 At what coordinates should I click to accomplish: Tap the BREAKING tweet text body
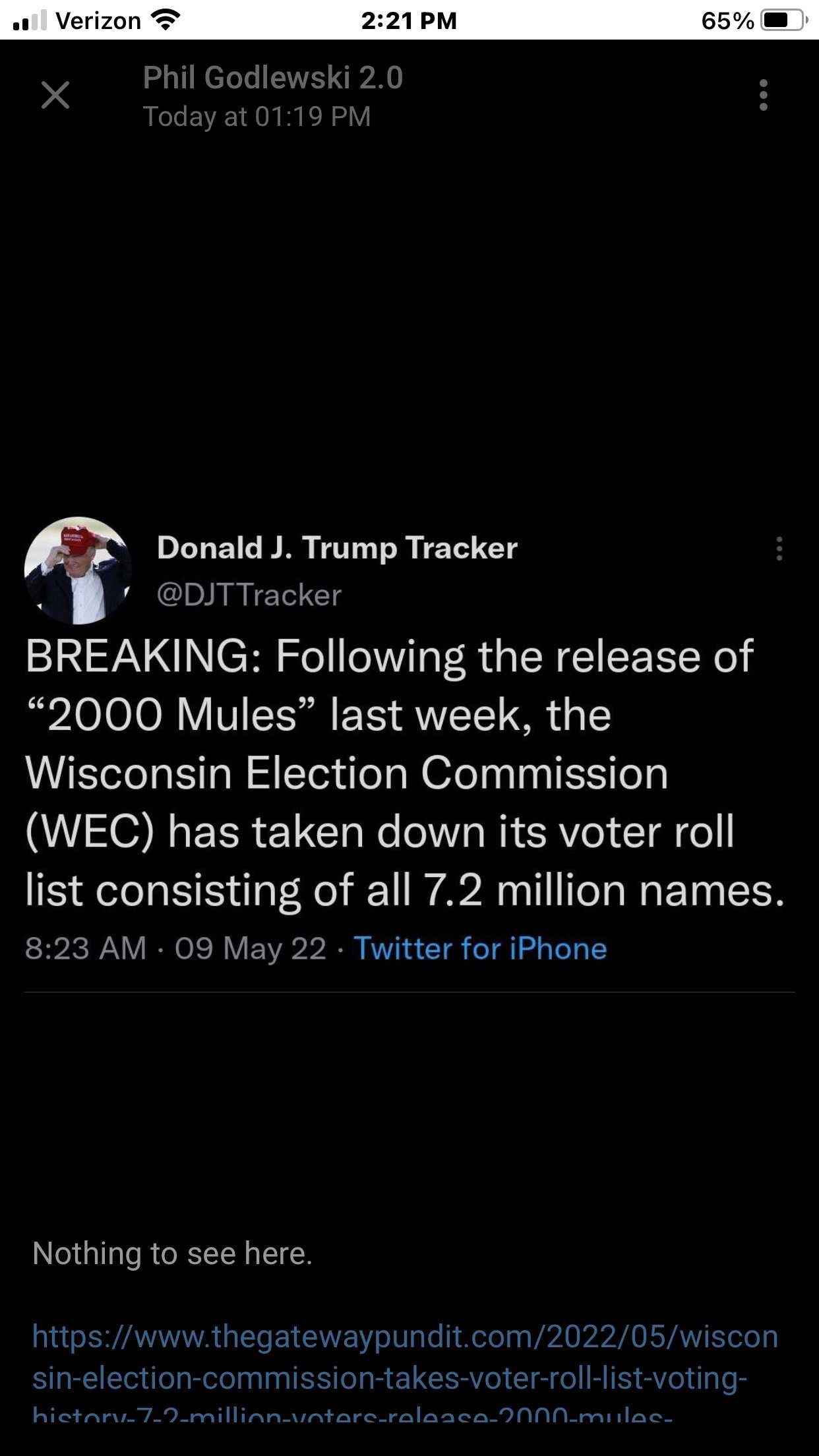click(x=405, y=773)
